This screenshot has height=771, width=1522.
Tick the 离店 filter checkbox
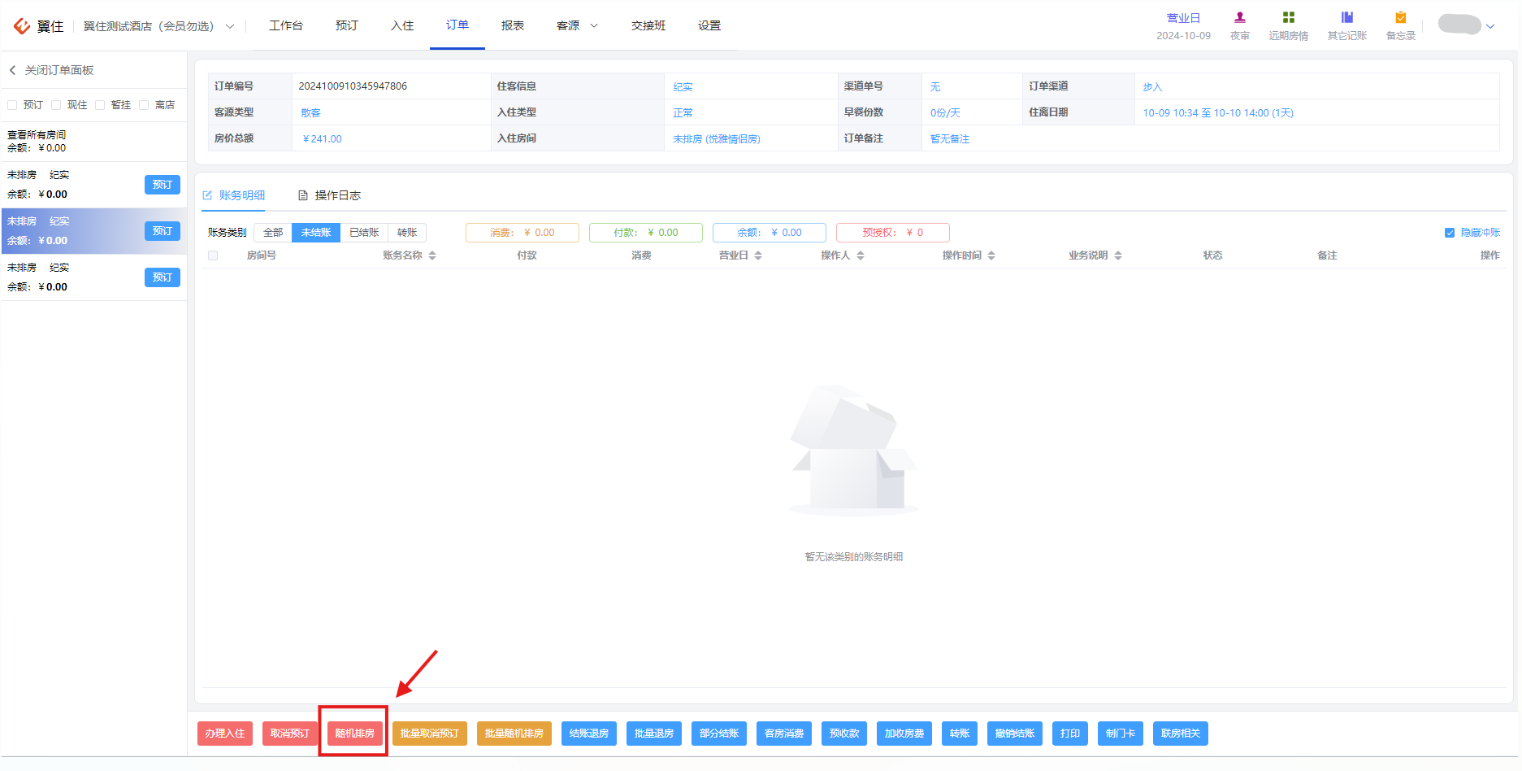click(144, 104)
